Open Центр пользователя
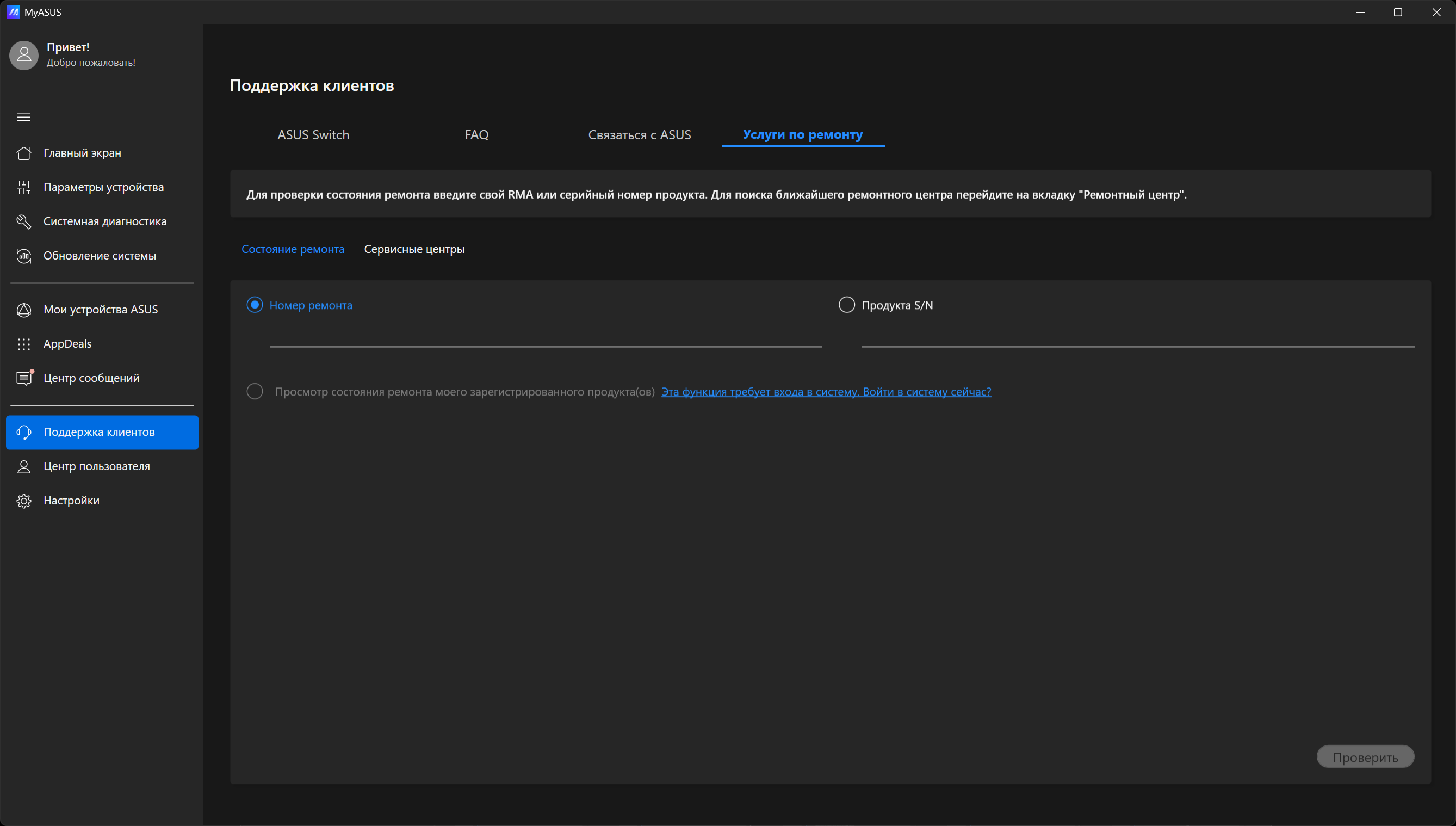The height and width of the screenshot is (826, 1456). 102,466
